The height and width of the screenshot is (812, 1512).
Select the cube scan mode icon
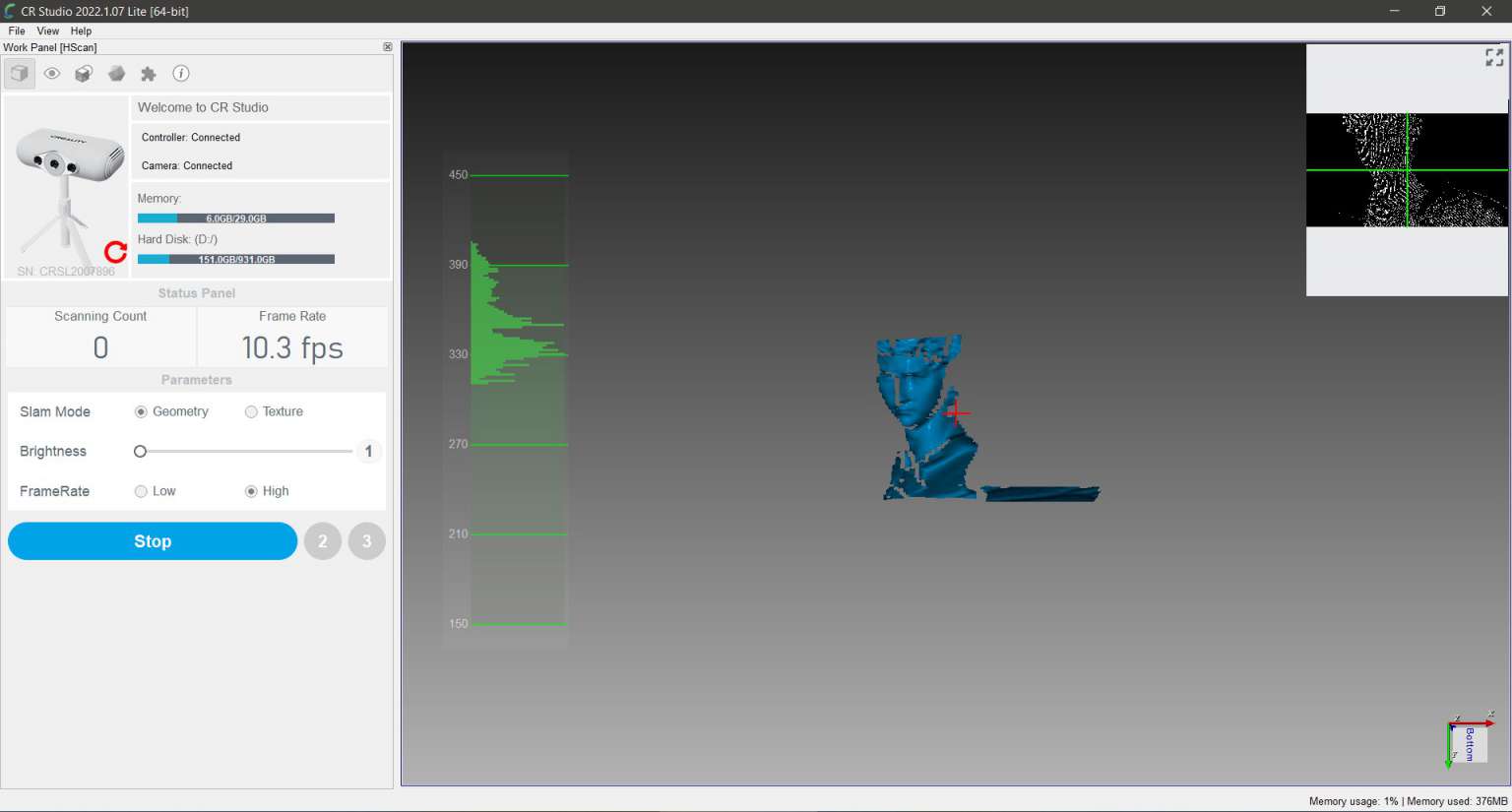pyautogui.click(x=19, y=73)
